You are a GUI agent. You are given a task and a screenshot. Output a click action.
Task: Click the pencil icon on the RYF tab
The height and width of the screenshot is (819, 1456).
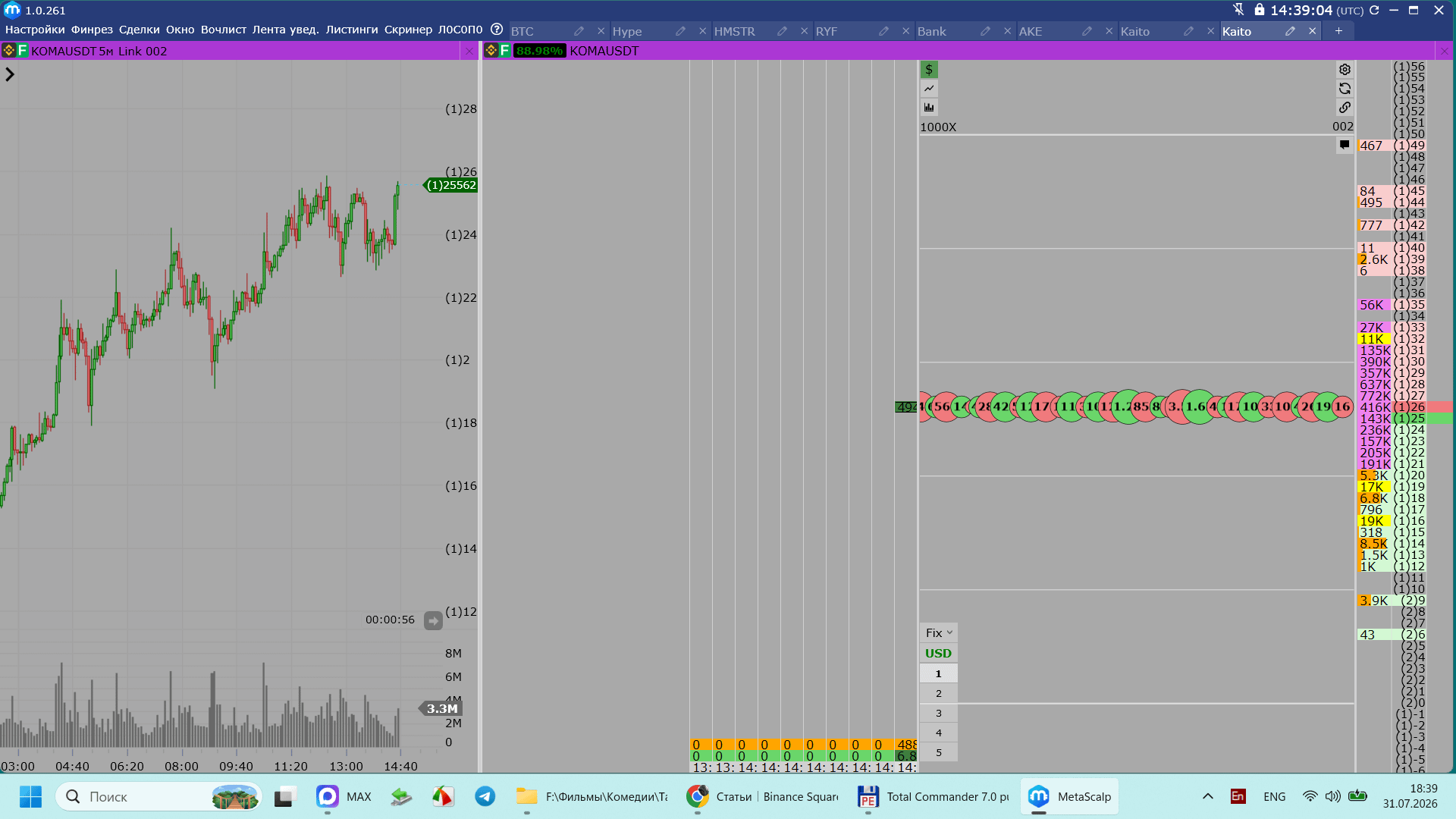pos(883,31)
